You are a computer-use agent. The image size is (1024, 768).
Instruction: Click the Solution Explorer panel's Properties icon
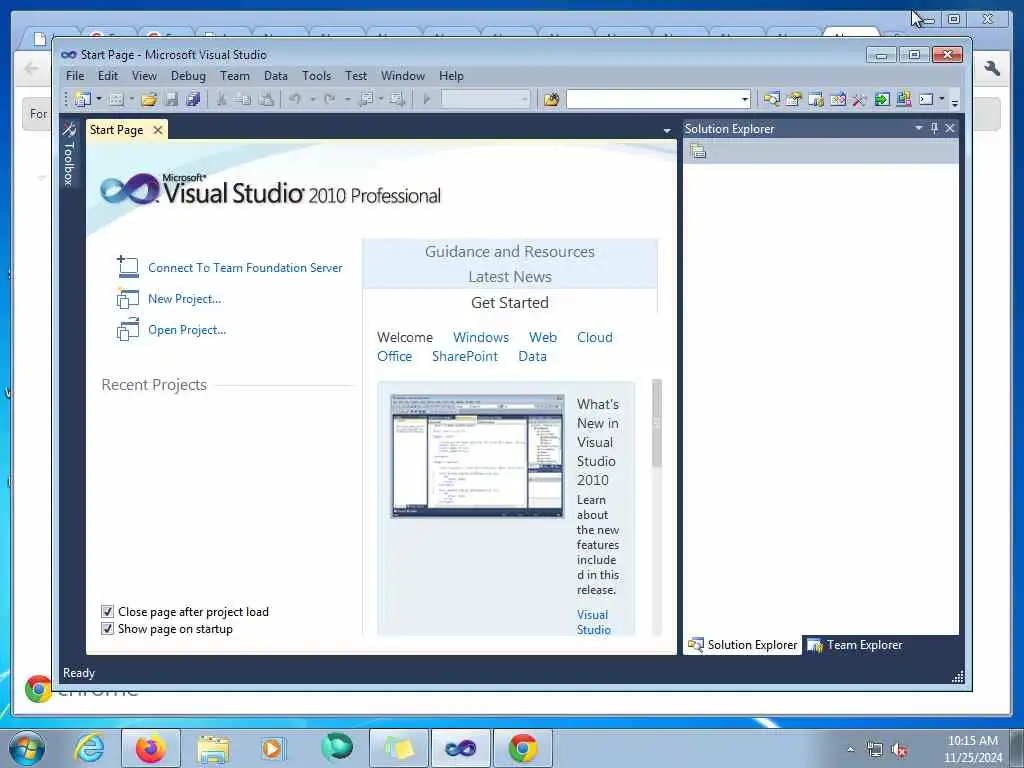click(x=698, y=152)
